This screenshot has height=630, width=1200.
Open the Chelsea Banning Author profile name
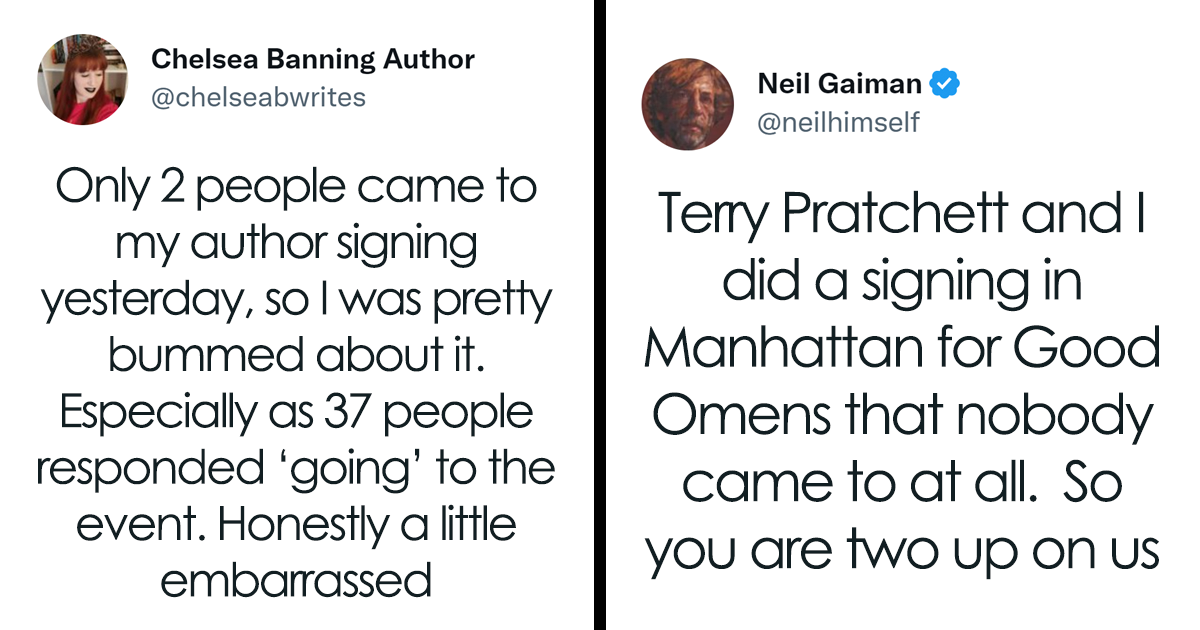[x=313, y=60]
